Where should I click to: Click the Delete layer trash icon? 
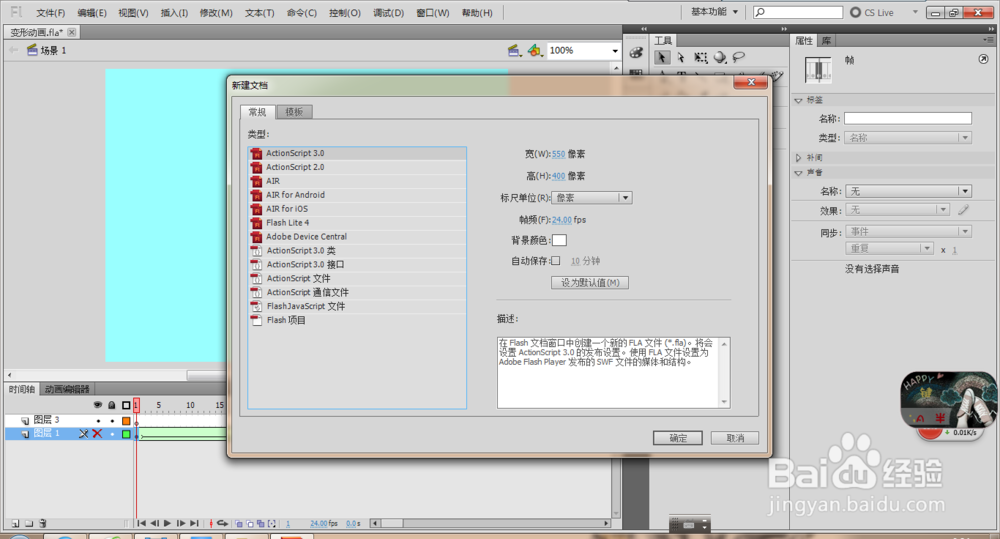[43, 523]
